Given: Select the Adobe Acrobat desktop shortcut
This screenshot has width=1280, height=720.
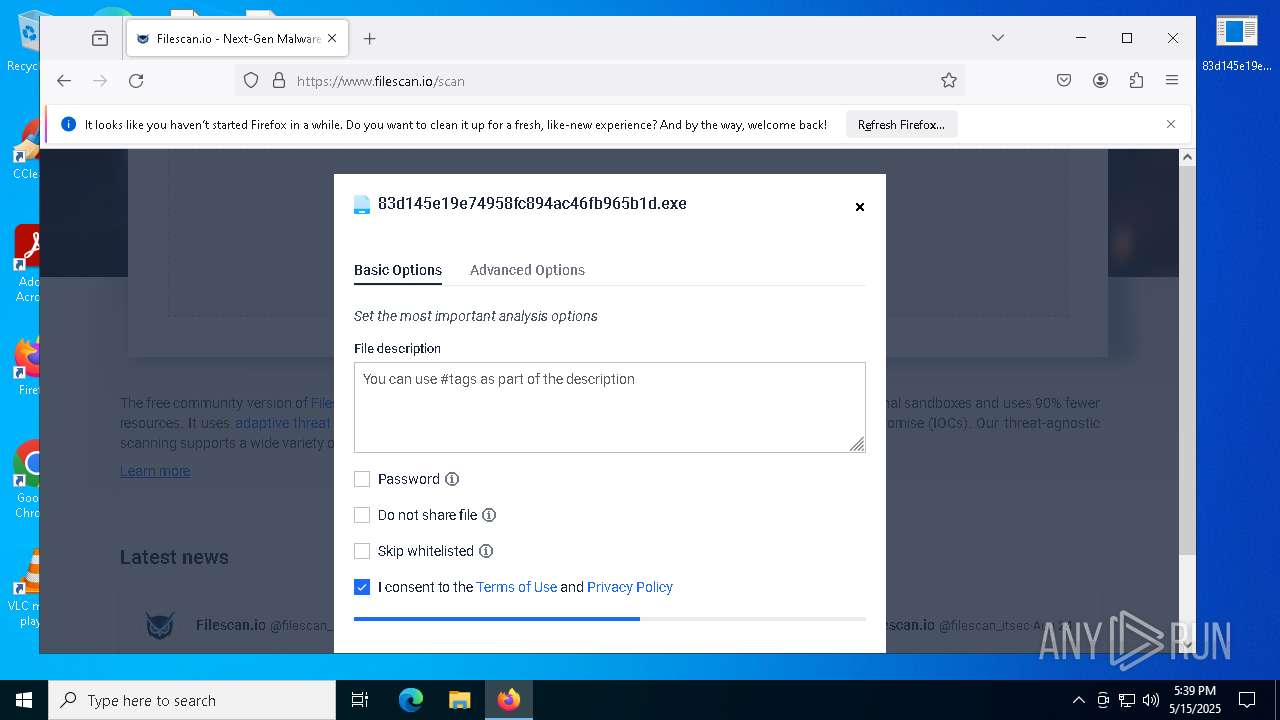Looking at the screenshot, I should 27,264.
